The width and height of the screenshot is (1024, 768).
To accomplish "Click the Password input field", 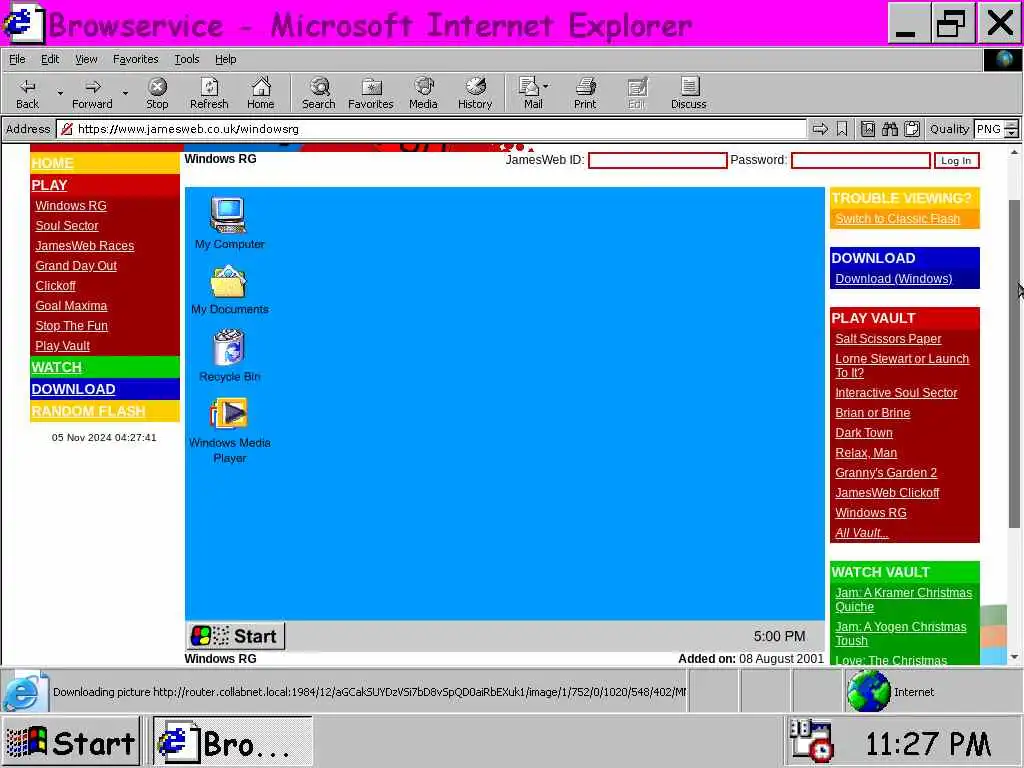I will (x=861, y=161).
